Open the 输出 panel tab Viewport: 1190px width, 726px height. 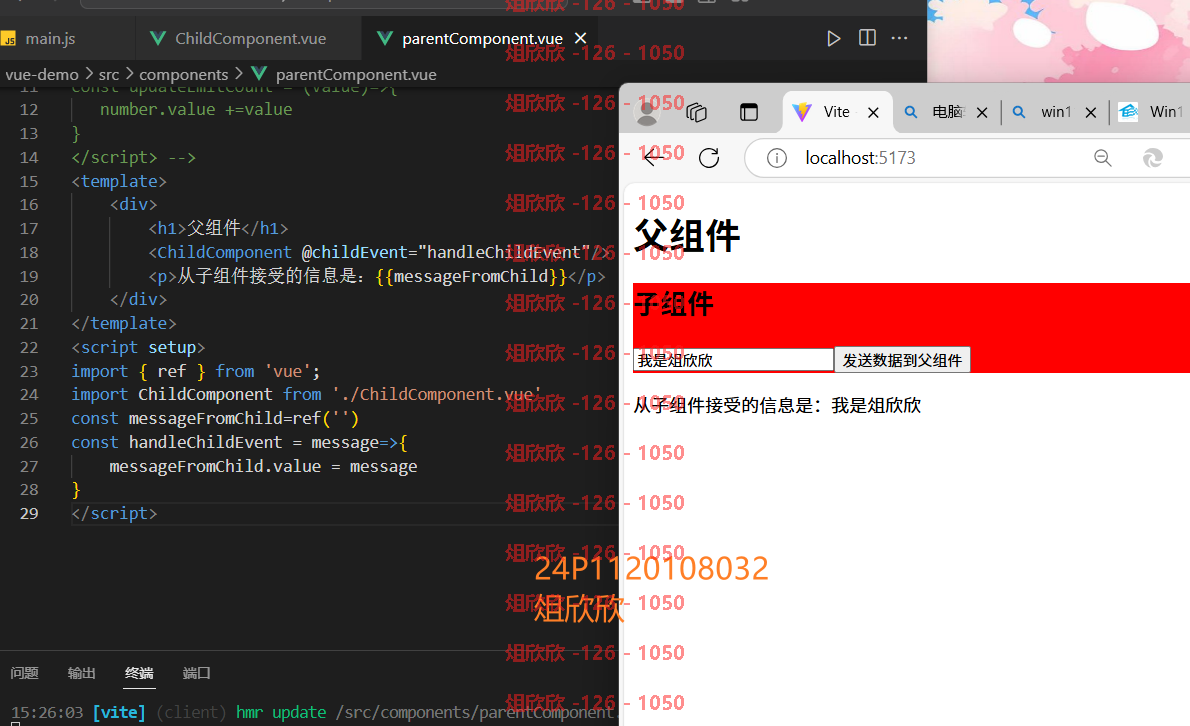(81, 673)
